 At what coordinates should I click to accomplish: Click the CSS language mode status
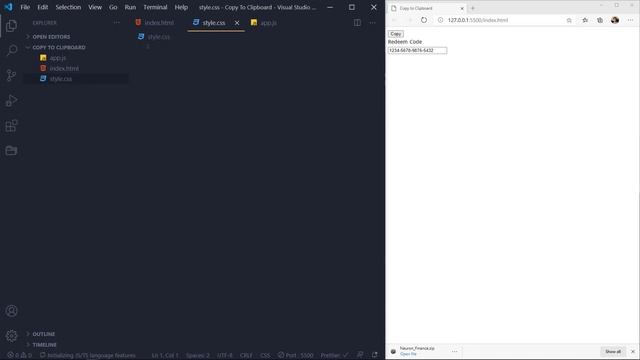coord(265,355)
